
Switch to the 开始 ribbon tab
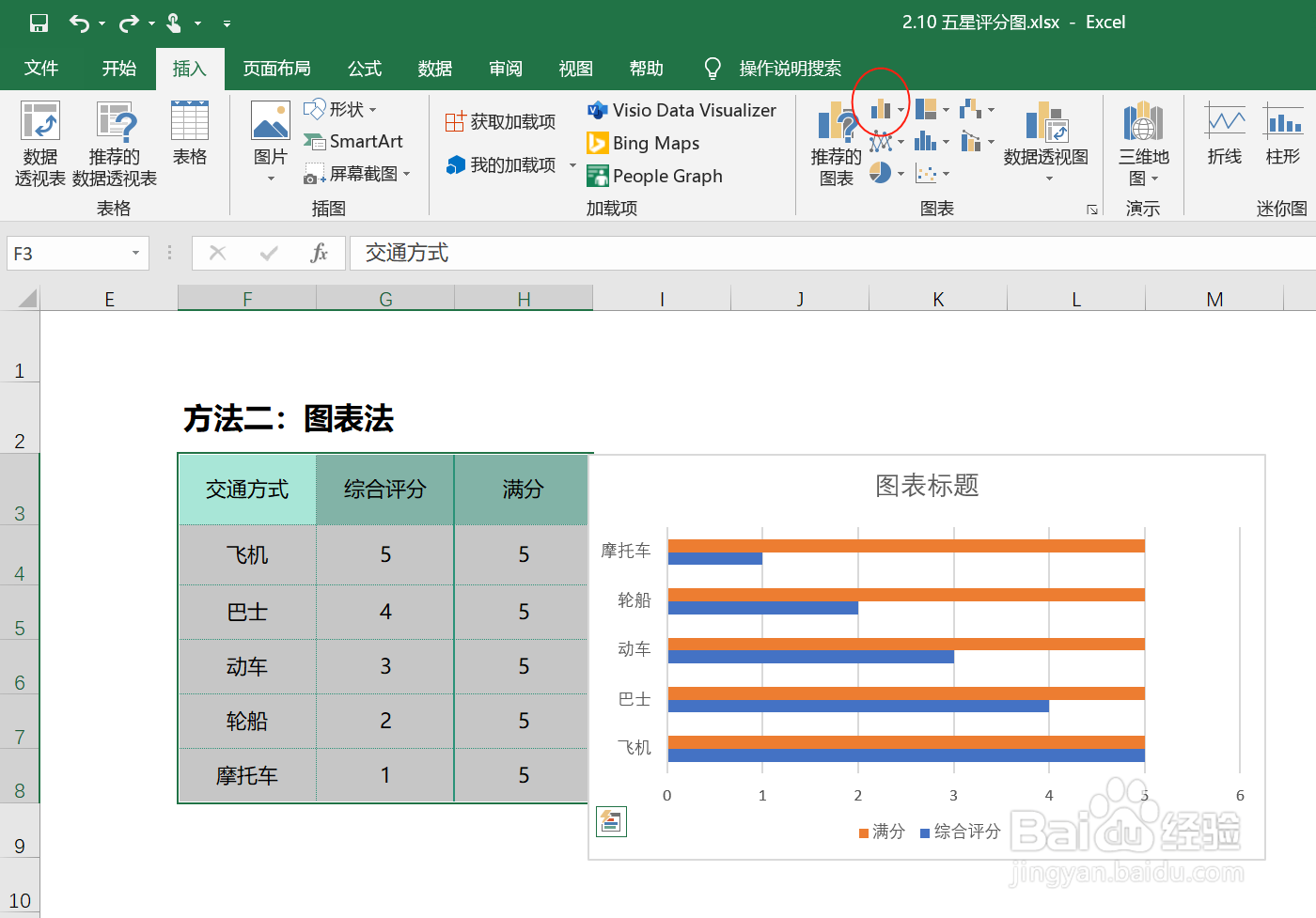click(x=118, y=68)
